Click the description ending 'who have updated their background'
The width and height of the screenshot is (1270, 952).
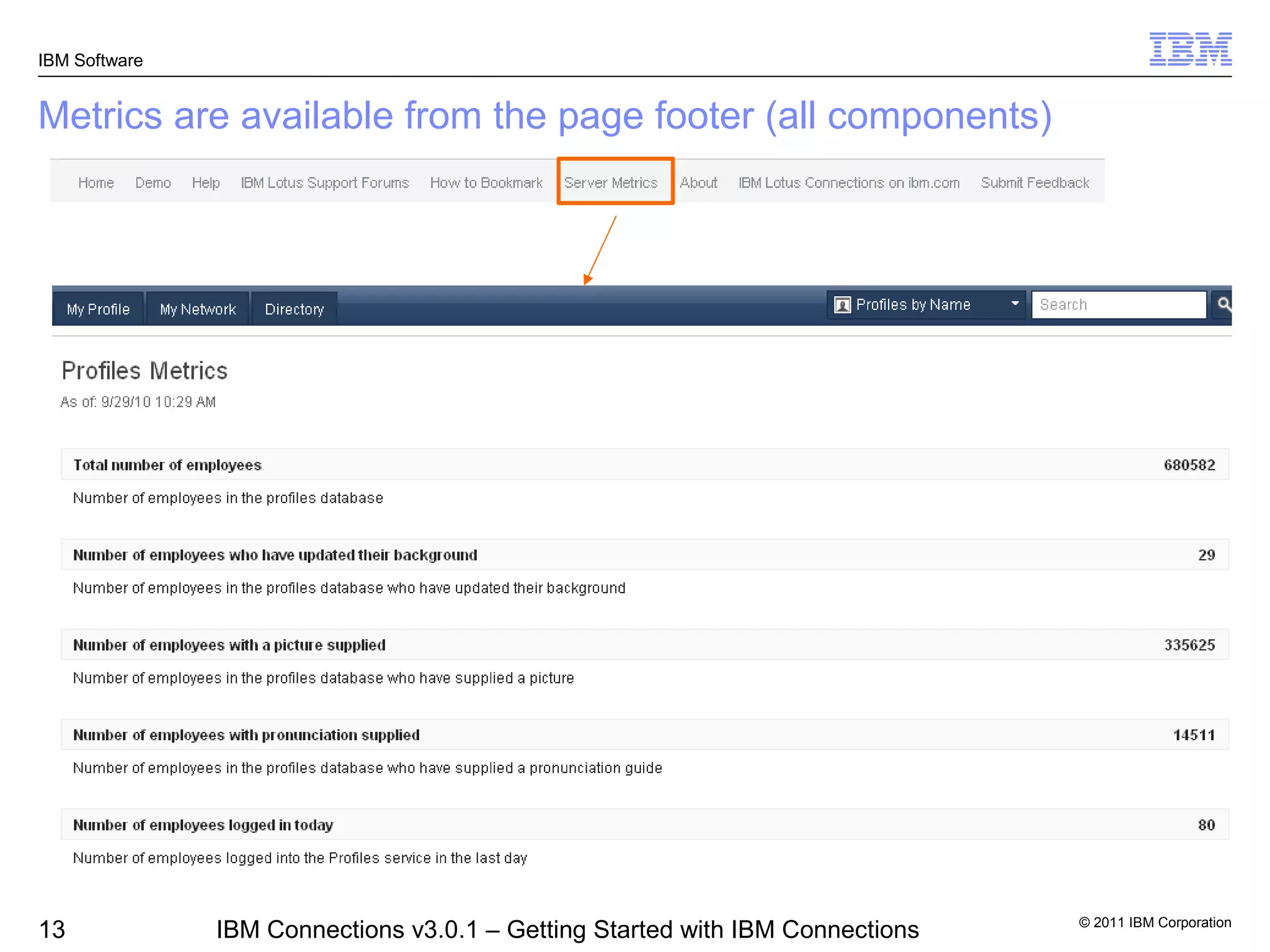tap(349, 588)
